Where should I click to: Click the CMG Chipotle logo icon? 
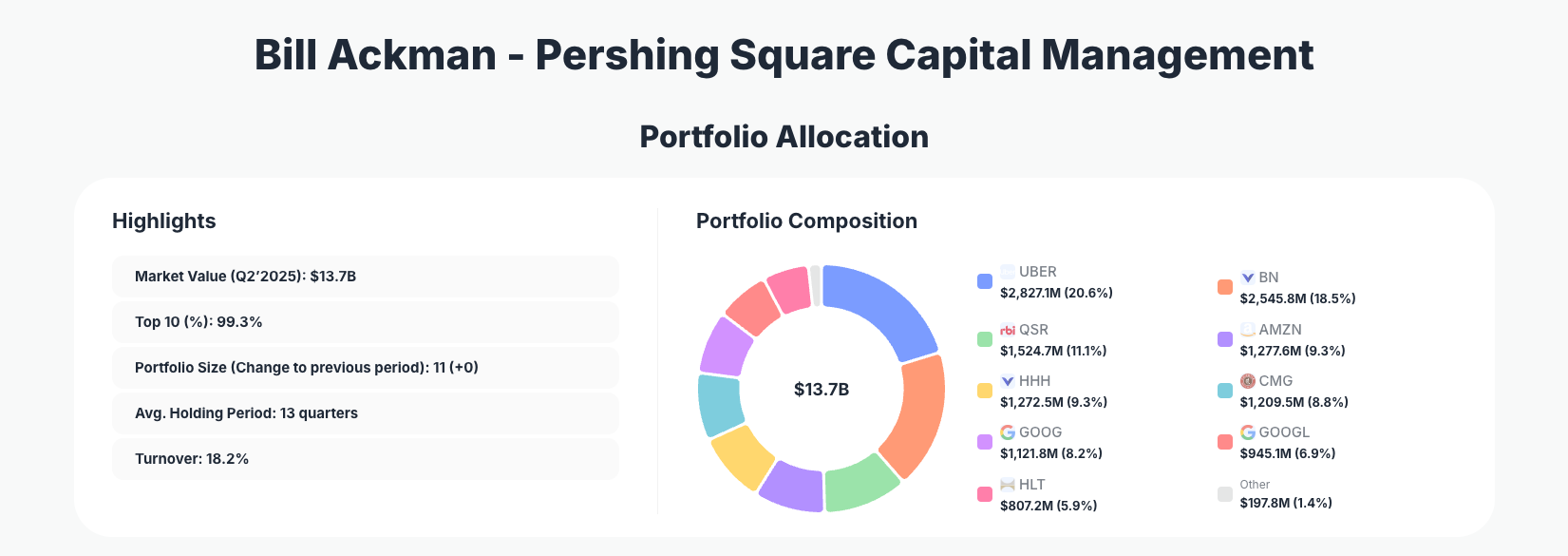point(1248,381)
